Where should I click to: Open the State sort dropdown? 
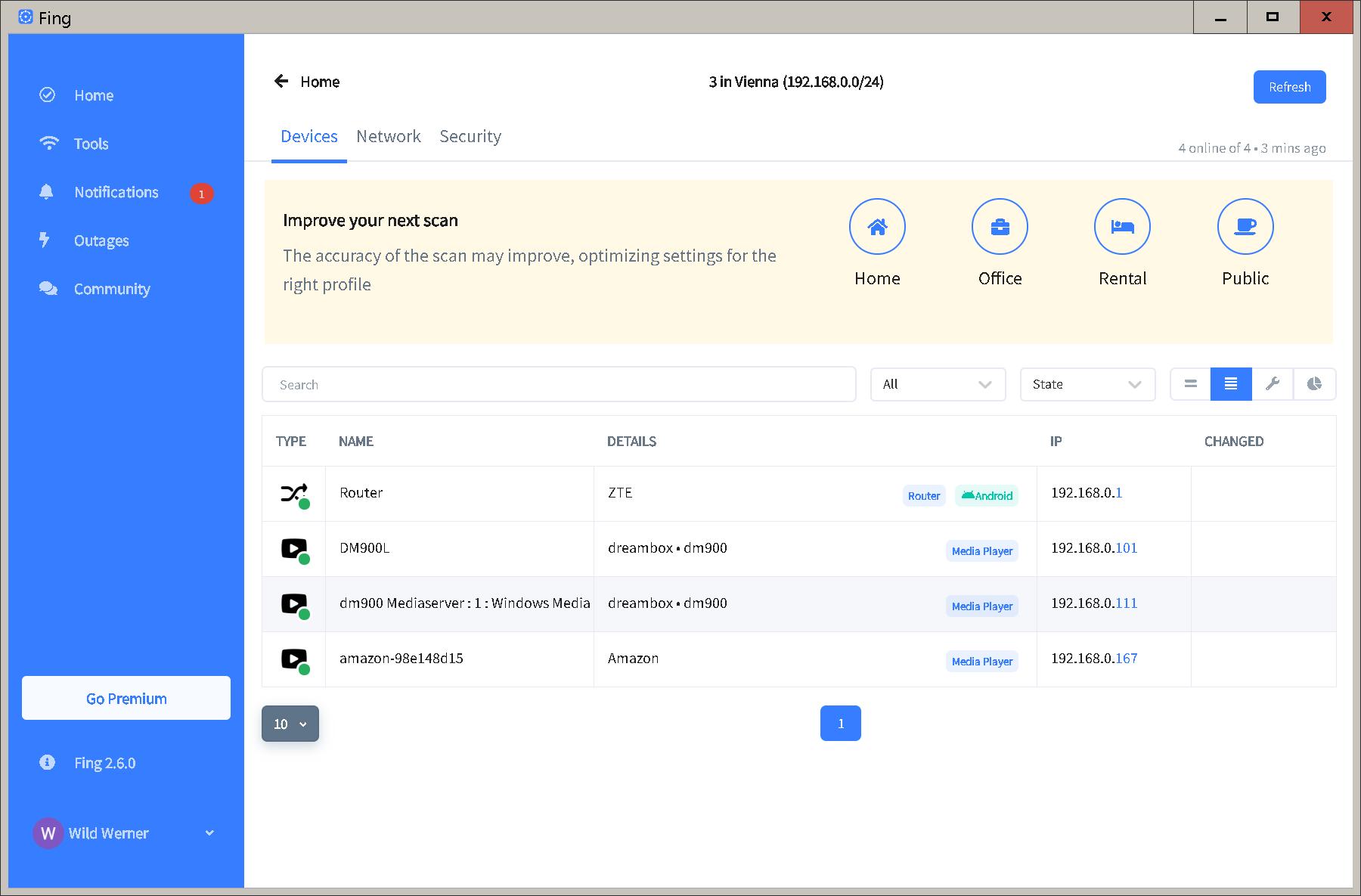pos(1087,384)
